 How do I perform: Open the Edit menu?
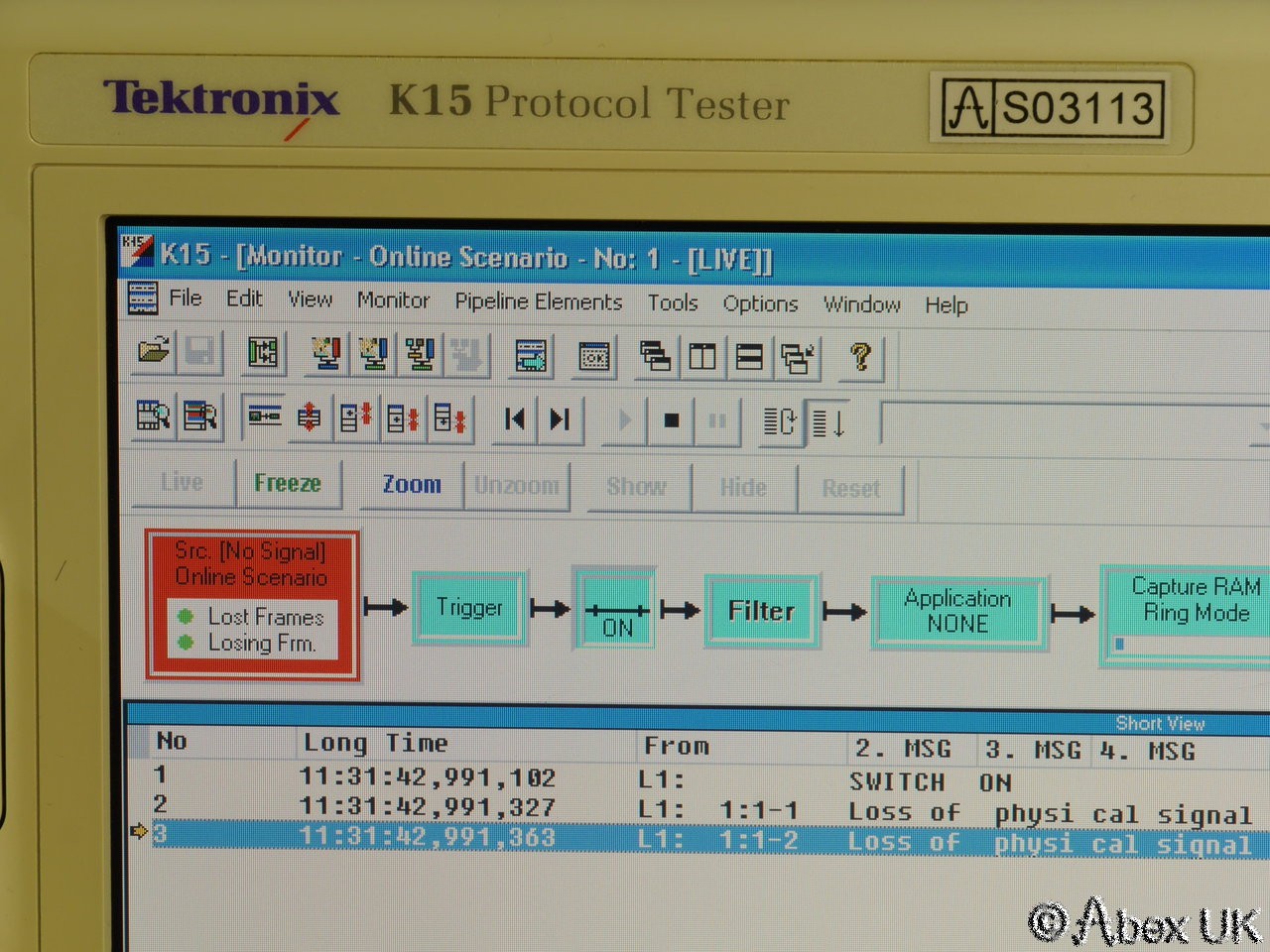(244, 298)
